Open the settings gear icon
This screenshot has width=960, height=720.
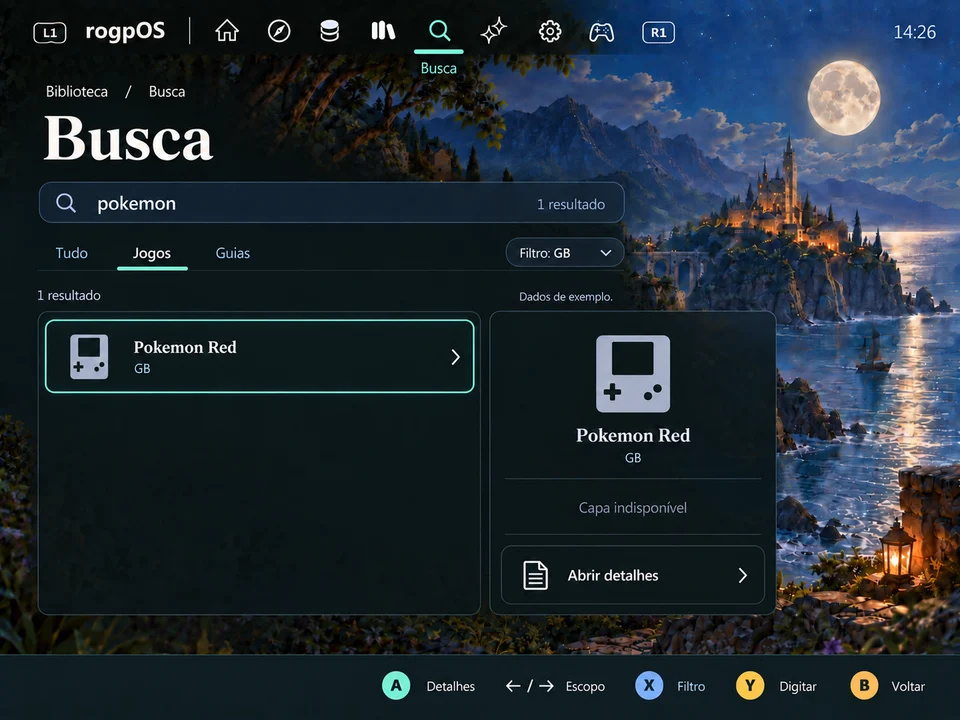point(550,31)
